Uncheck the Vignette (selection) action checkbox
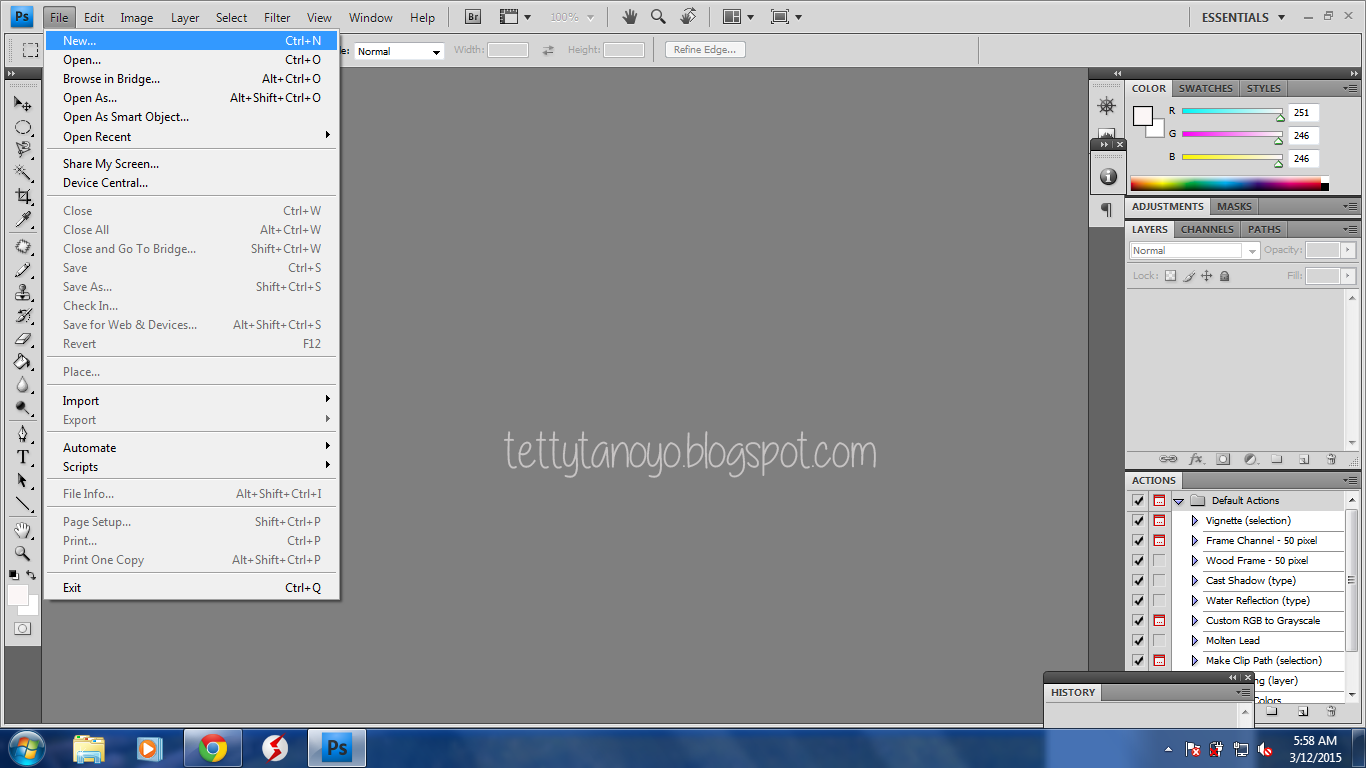The width and height of the screenshot is (1366, 768). (x=1138, y=521)
